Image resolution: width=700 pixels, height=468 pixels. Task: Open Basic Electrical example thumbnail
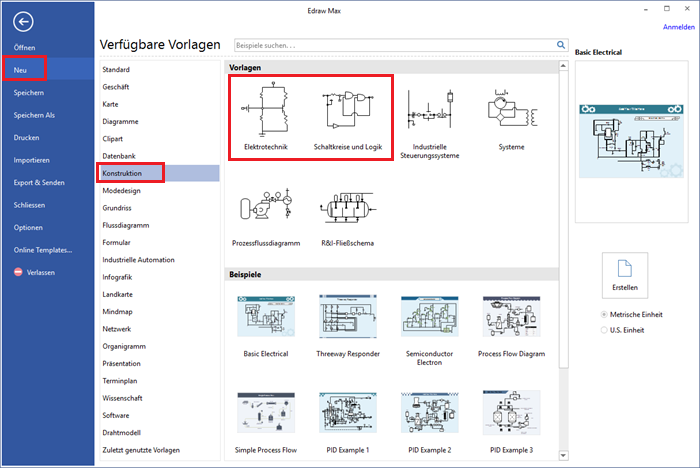tap(266, 316)
